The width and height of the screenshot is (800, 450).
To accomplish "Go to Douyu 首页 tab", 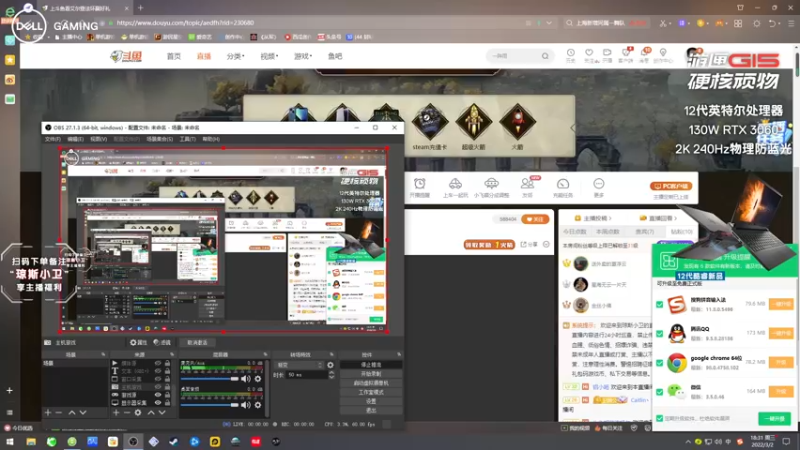I will coord(173,56).
